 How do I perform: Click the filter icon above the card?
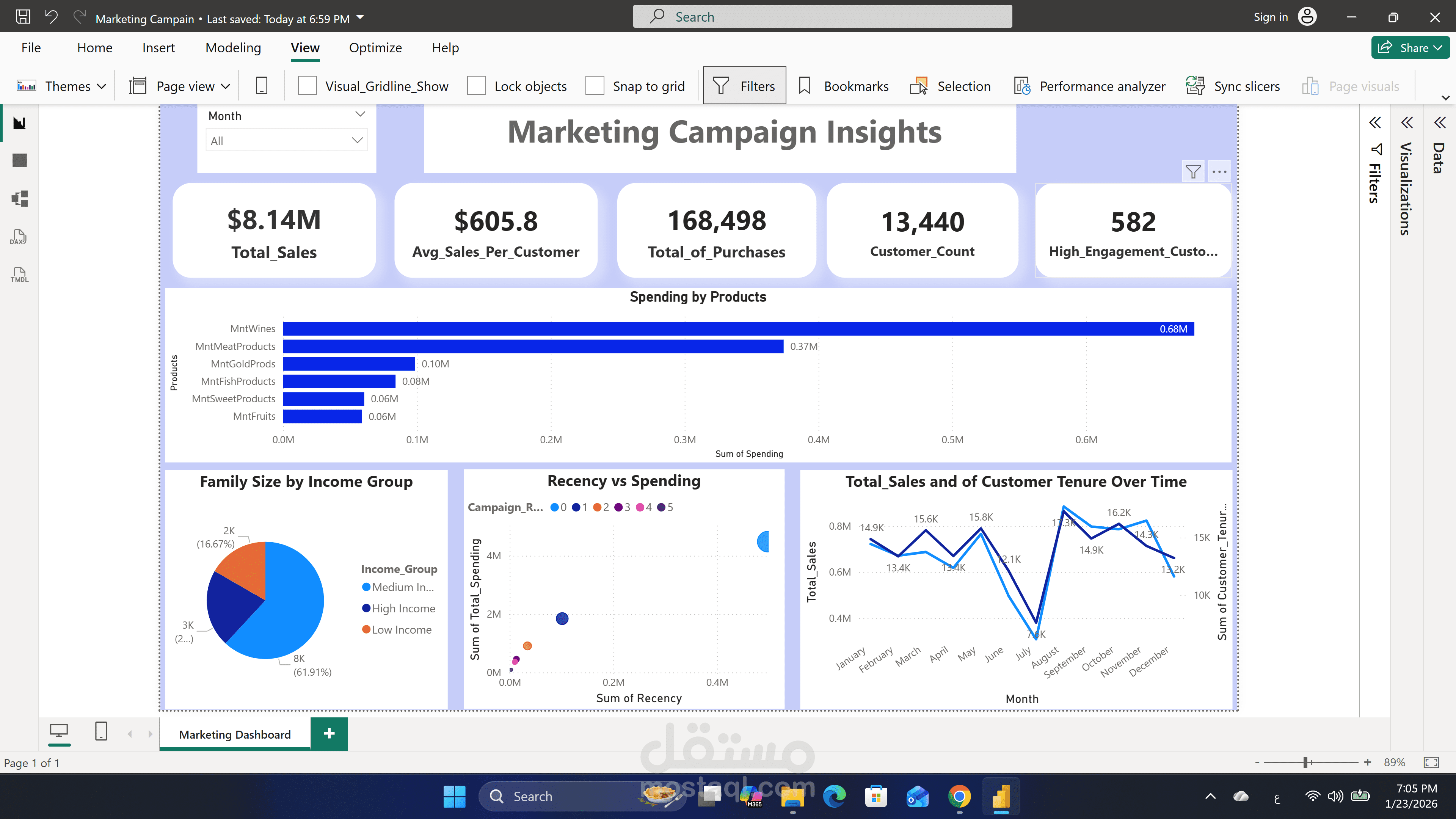[x=1192, y=171]
